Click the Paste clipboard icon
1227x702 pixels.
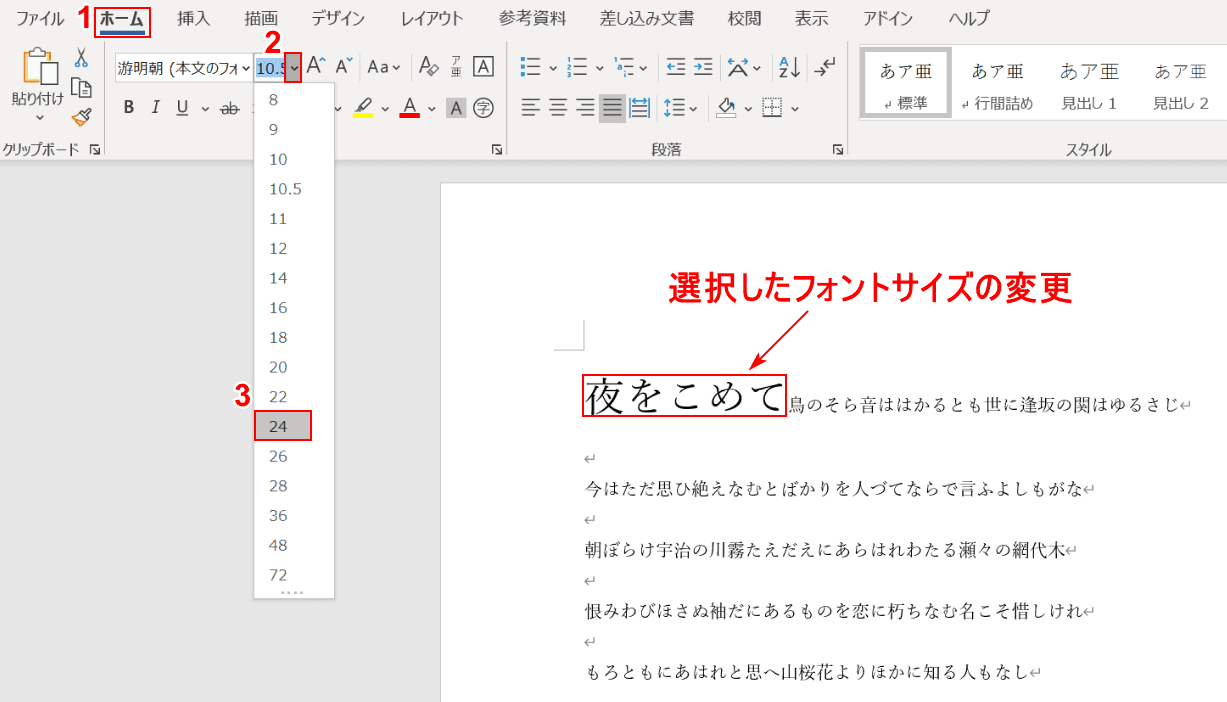click(x=39, y=66)
